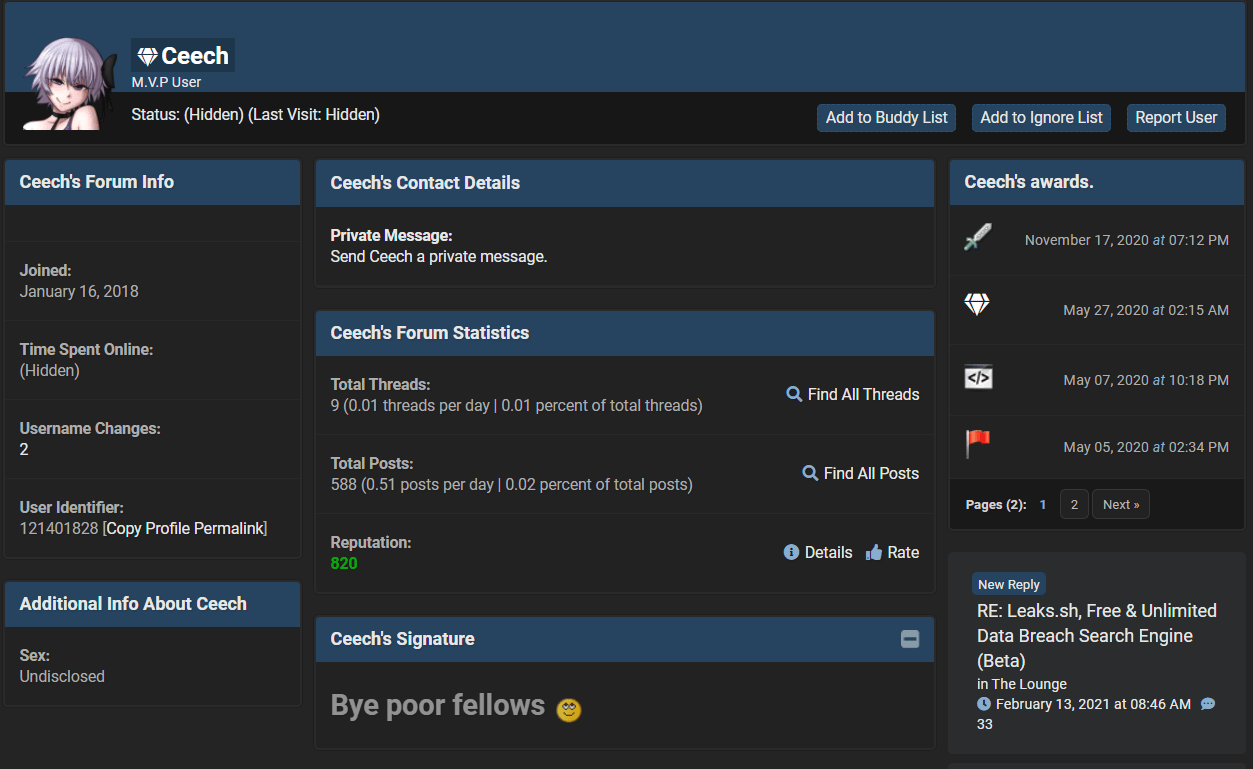Open Find All Threads link
The width and height of the screenshot is (1253, 769).
pos(863,394)
